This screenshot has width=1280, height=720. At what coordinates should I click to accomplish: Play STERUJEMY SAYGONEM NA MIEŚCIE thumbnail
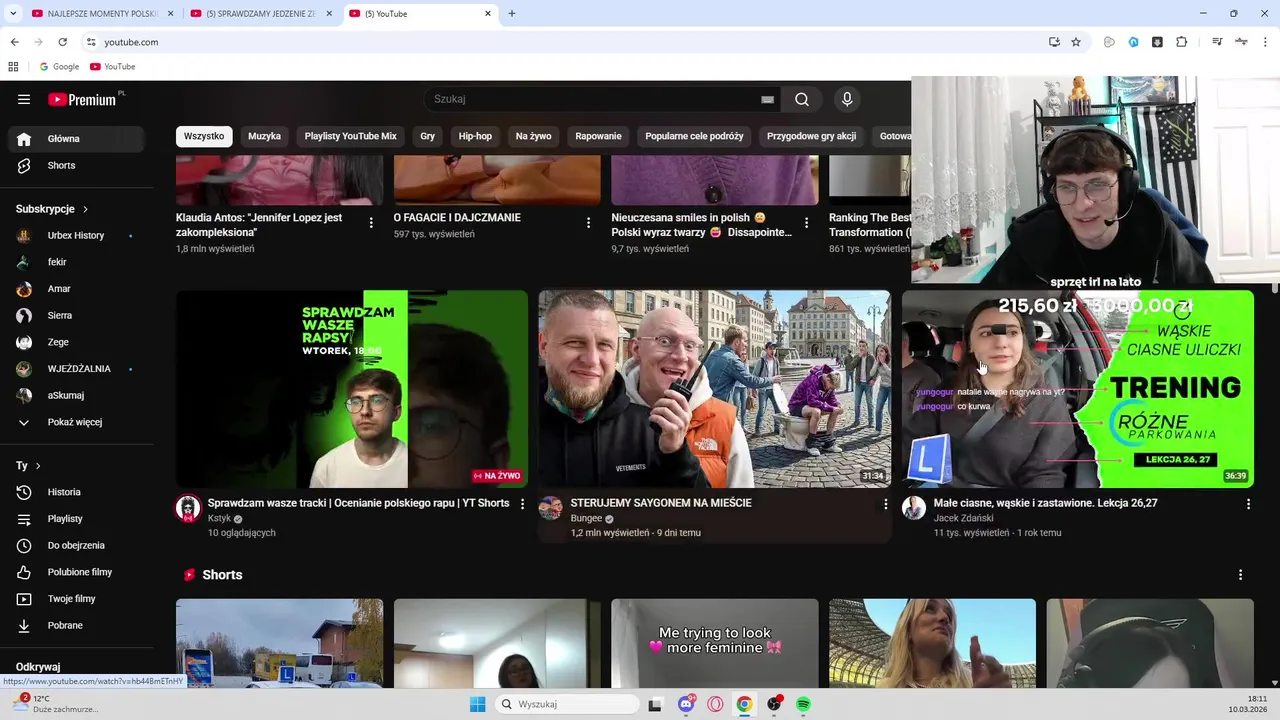coord(714,389)
